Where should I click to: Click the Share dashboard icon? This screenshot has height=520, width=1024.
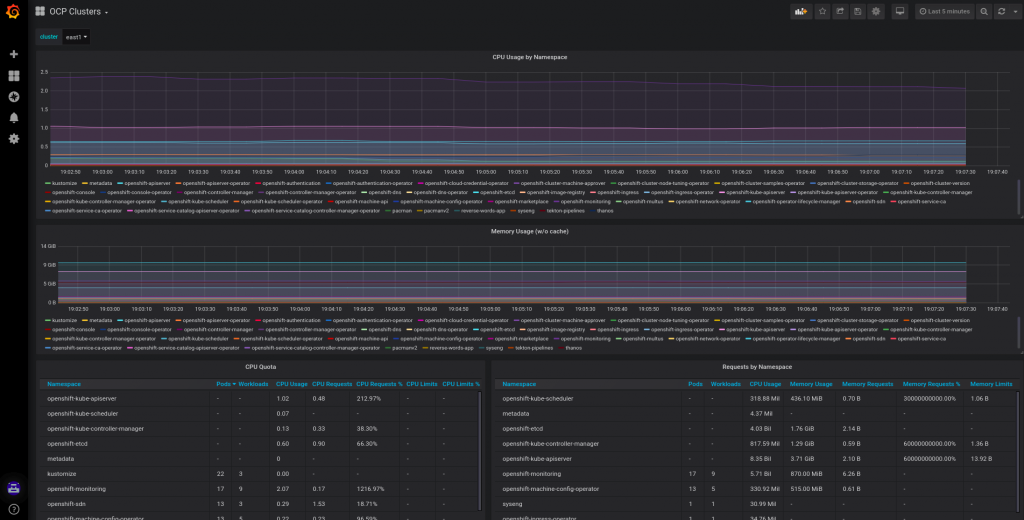pos(840,12)
